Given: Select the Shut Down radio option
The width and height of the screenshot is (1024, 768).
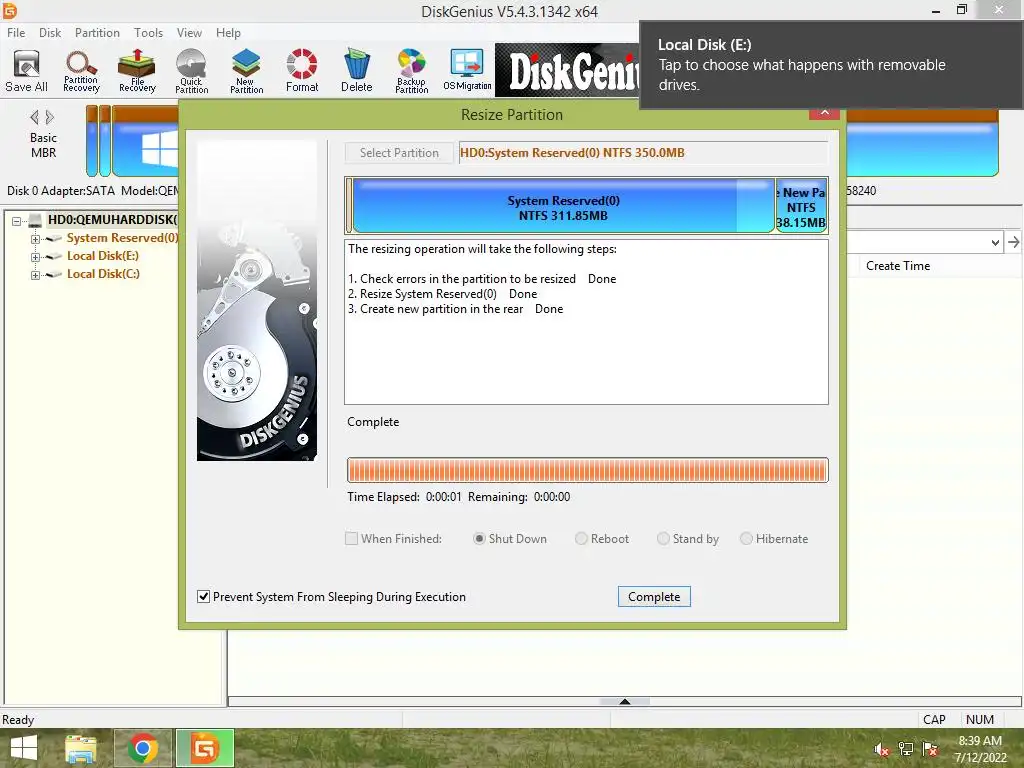Looking at the screenshot, I should tap(479, 539).
